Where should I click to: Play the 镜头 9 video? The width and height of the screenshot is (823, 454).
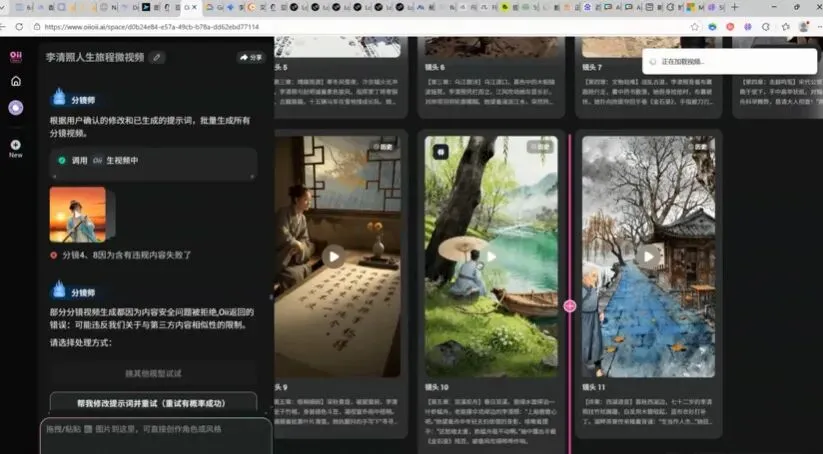[x=333, y=256]
